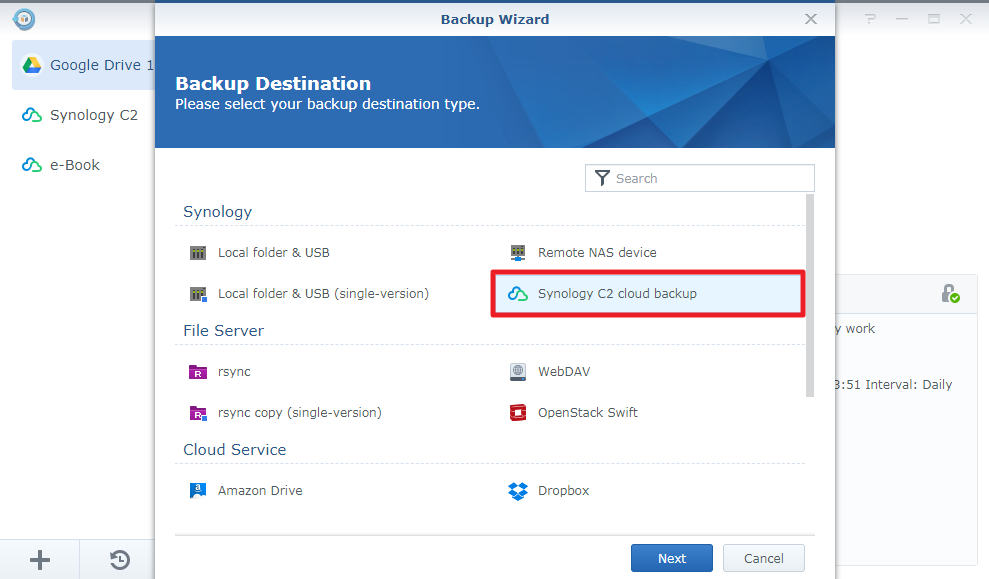Focus the Search filter field
Image resolution: width=989 pixels, height=579 pixels.
point(699,178)
